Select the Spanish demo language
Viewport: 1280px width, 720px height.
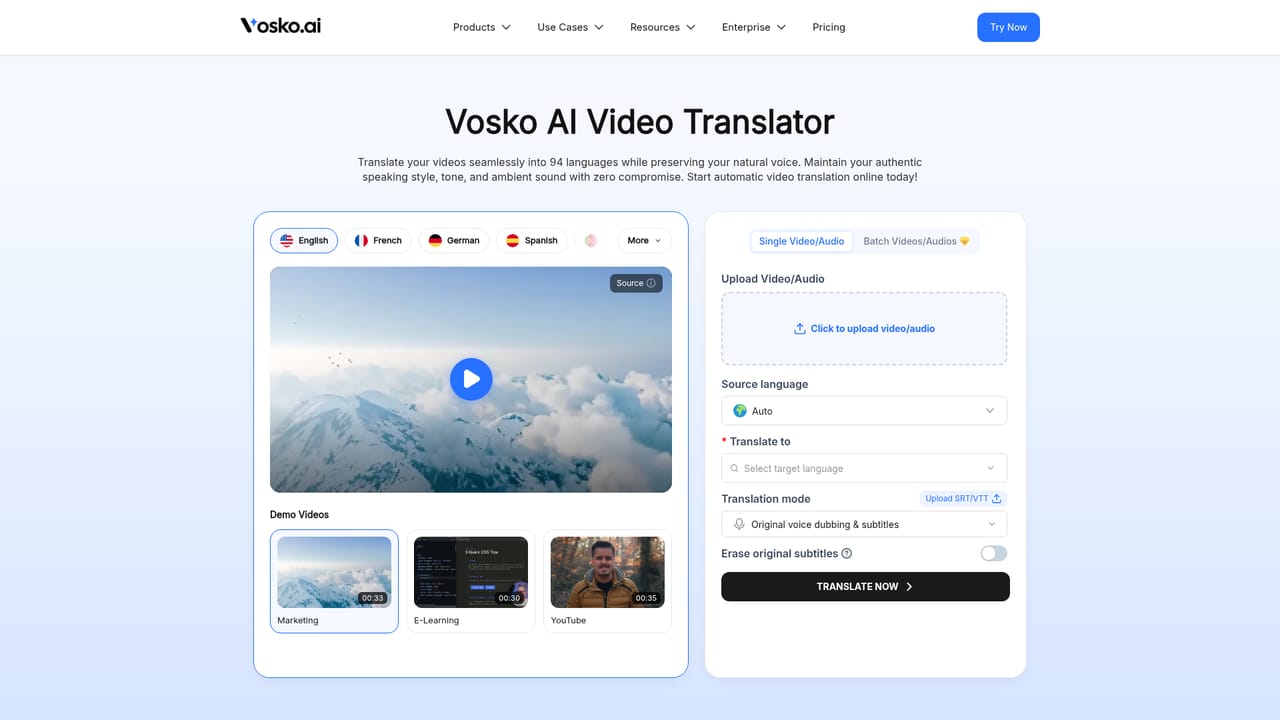click(x=532, y=240)
